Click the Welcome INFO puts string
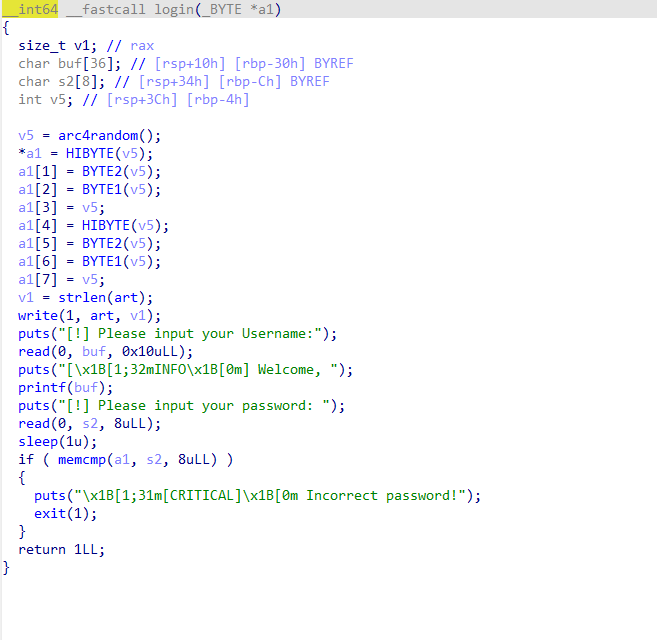Image resolution: width=657 pixels, height=640 pixels. (198, 370)
